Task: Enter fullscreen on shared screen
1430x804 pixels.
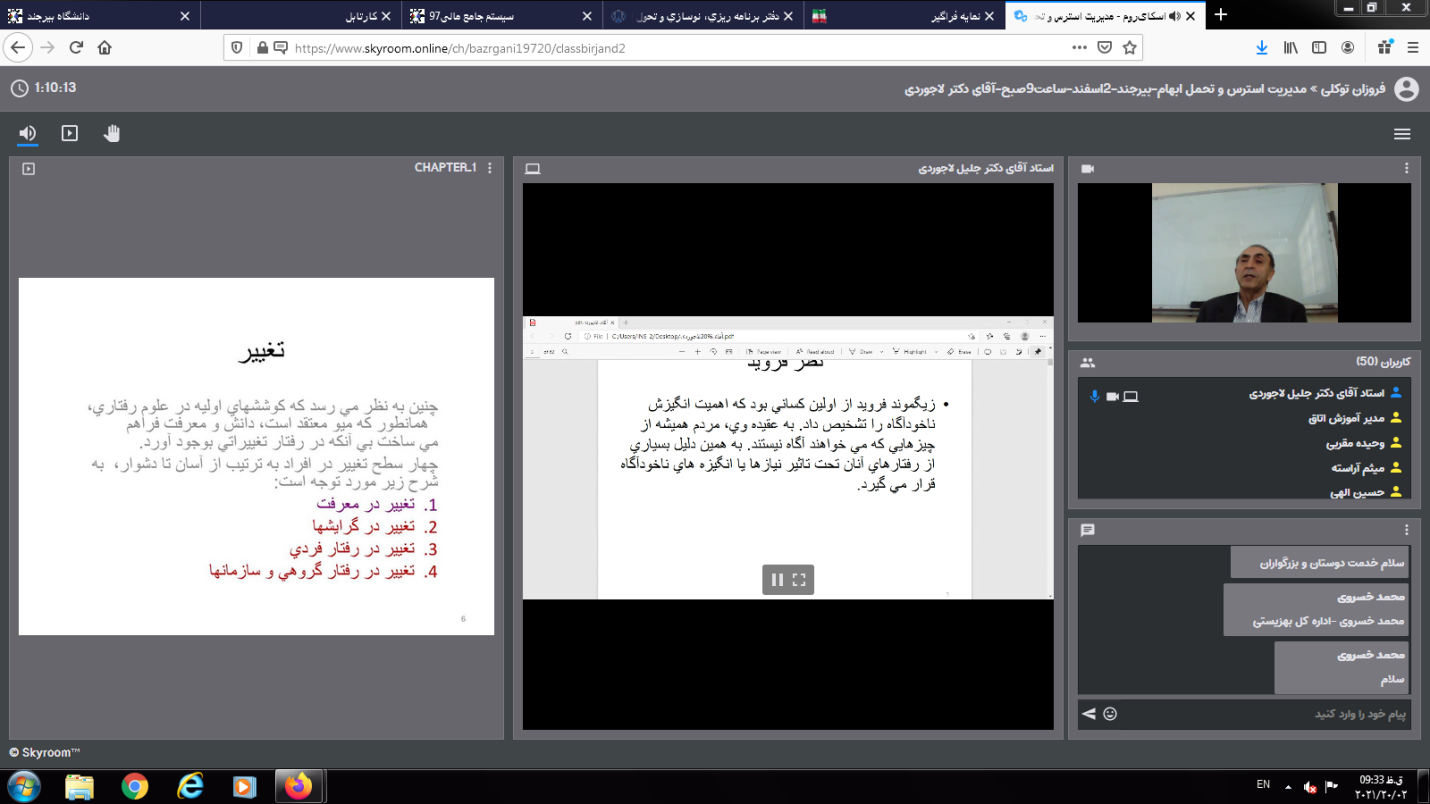Action: [799, 579]
